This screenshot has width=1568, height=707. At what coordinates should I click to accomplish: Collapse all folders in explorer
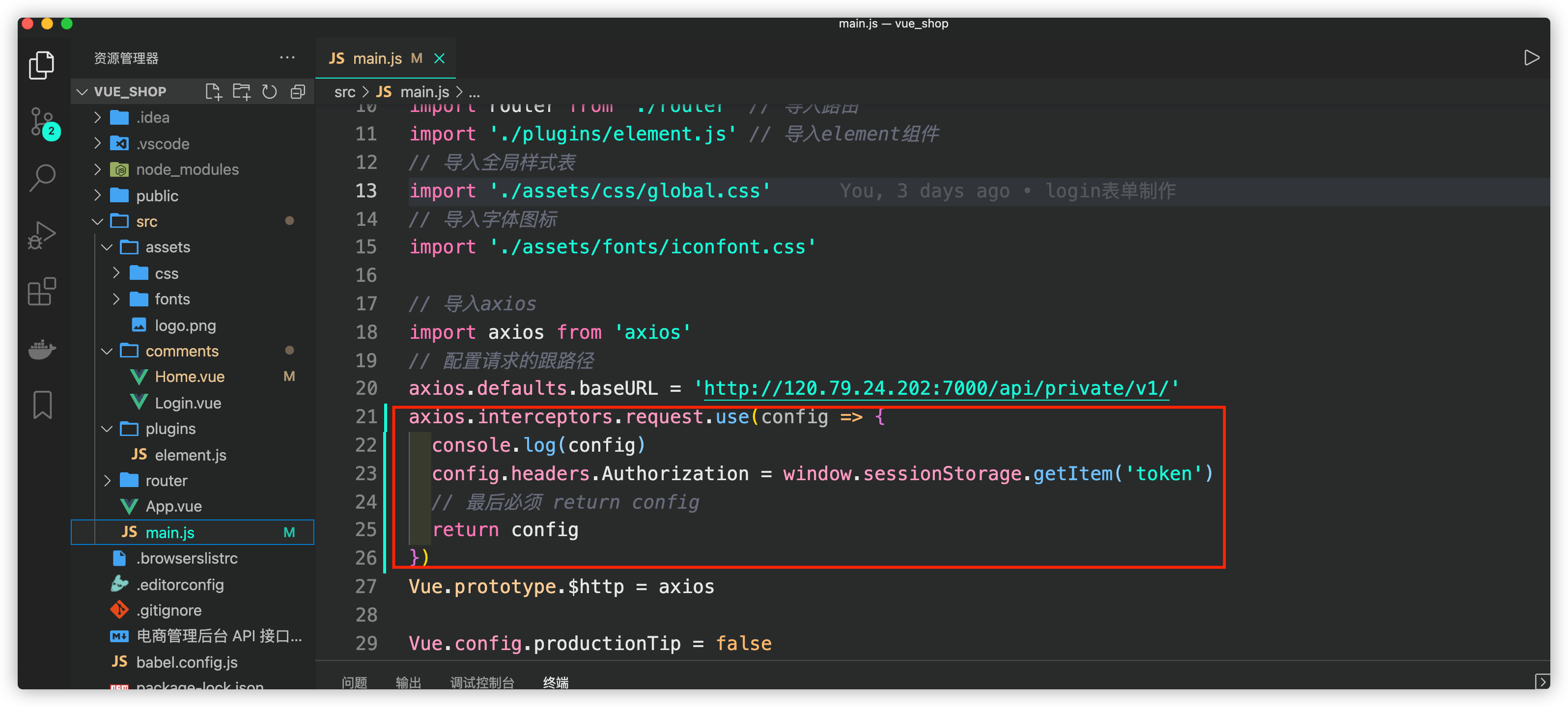(298, 92)
